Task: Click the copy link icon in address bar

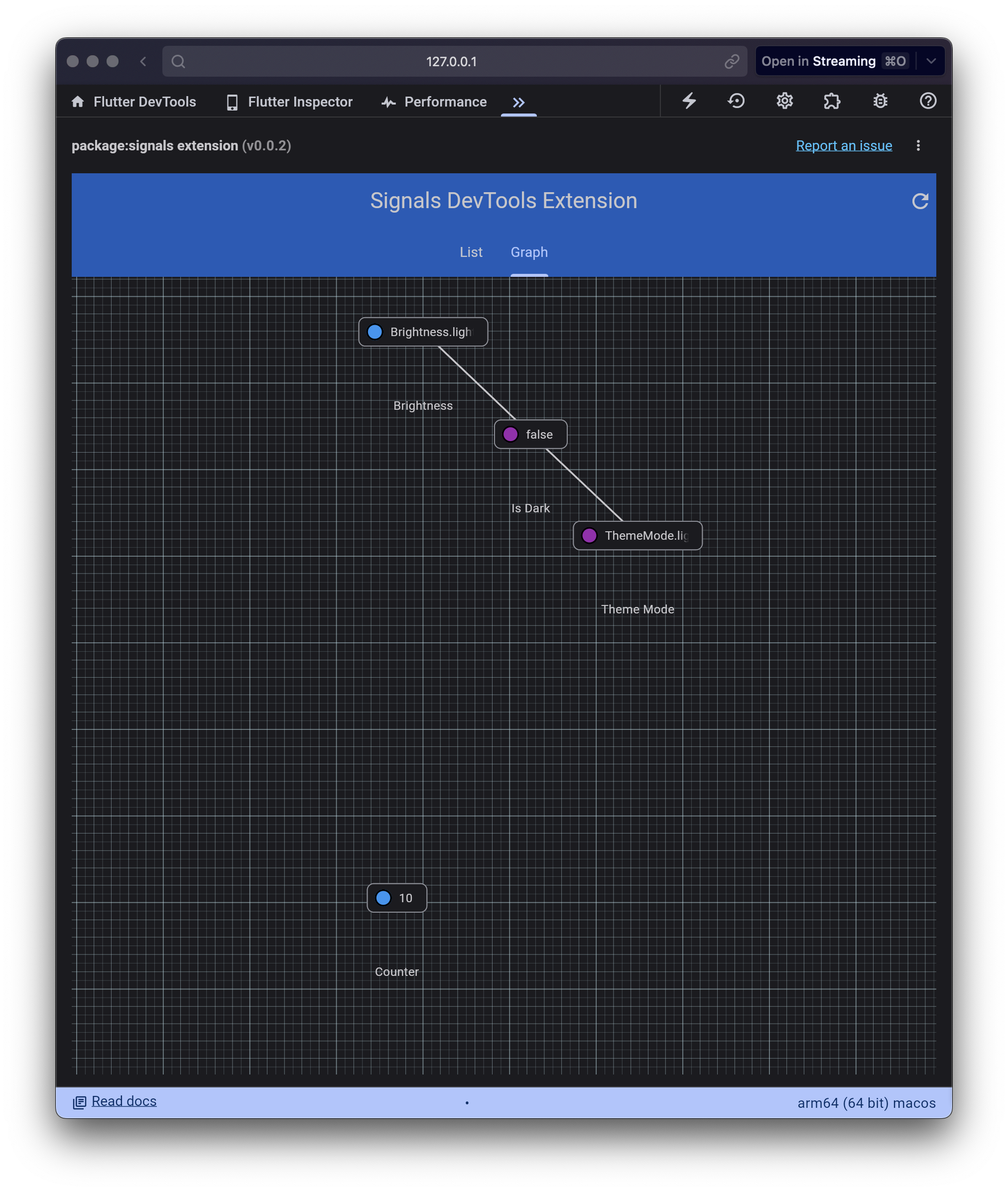Action: click(732, 62)
